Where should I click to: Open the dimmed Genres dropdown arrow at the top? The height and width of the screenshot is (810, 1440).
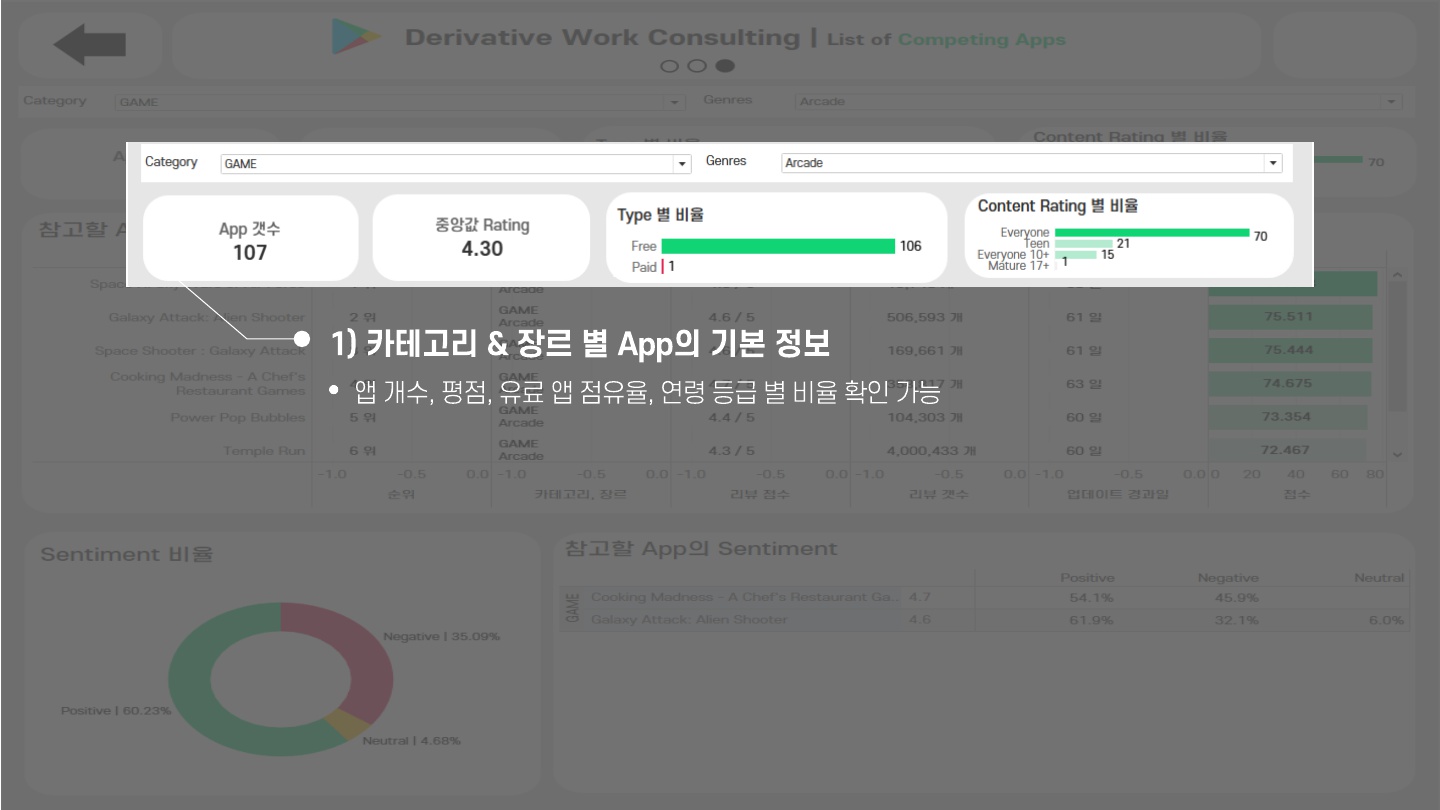(x=1392, y=101)
